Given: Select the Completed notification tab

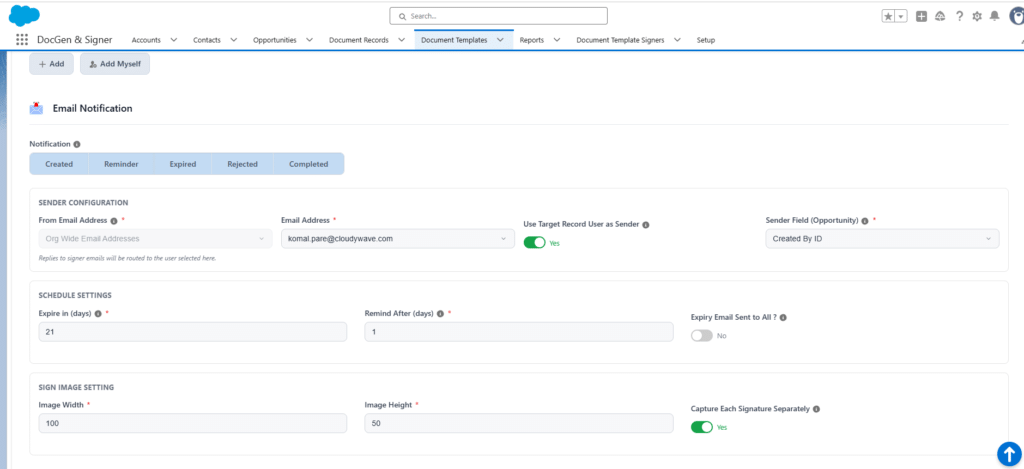Looking at the screenshot, I should (308, 164).
